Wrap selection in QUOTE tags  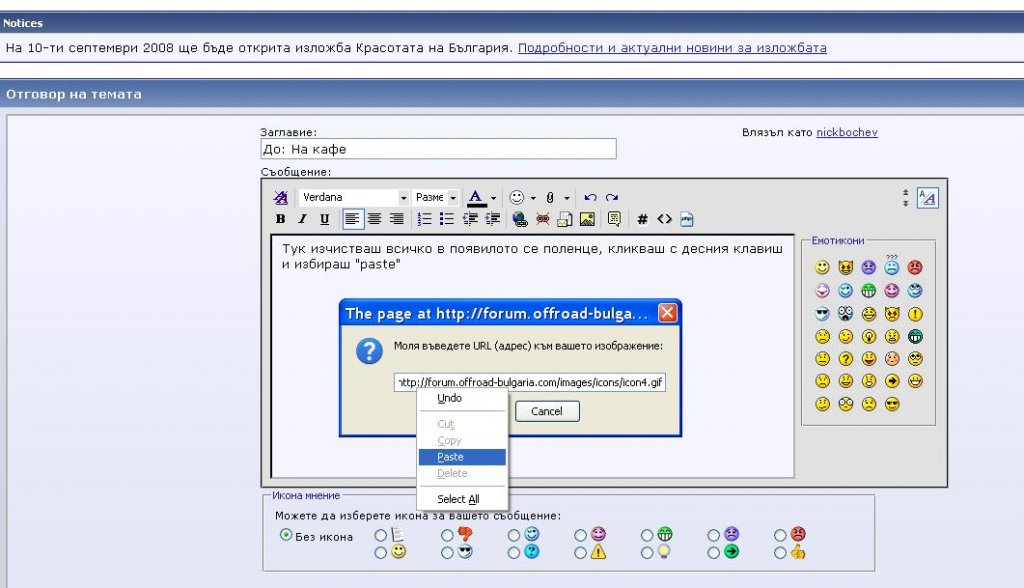coord(614,220)
